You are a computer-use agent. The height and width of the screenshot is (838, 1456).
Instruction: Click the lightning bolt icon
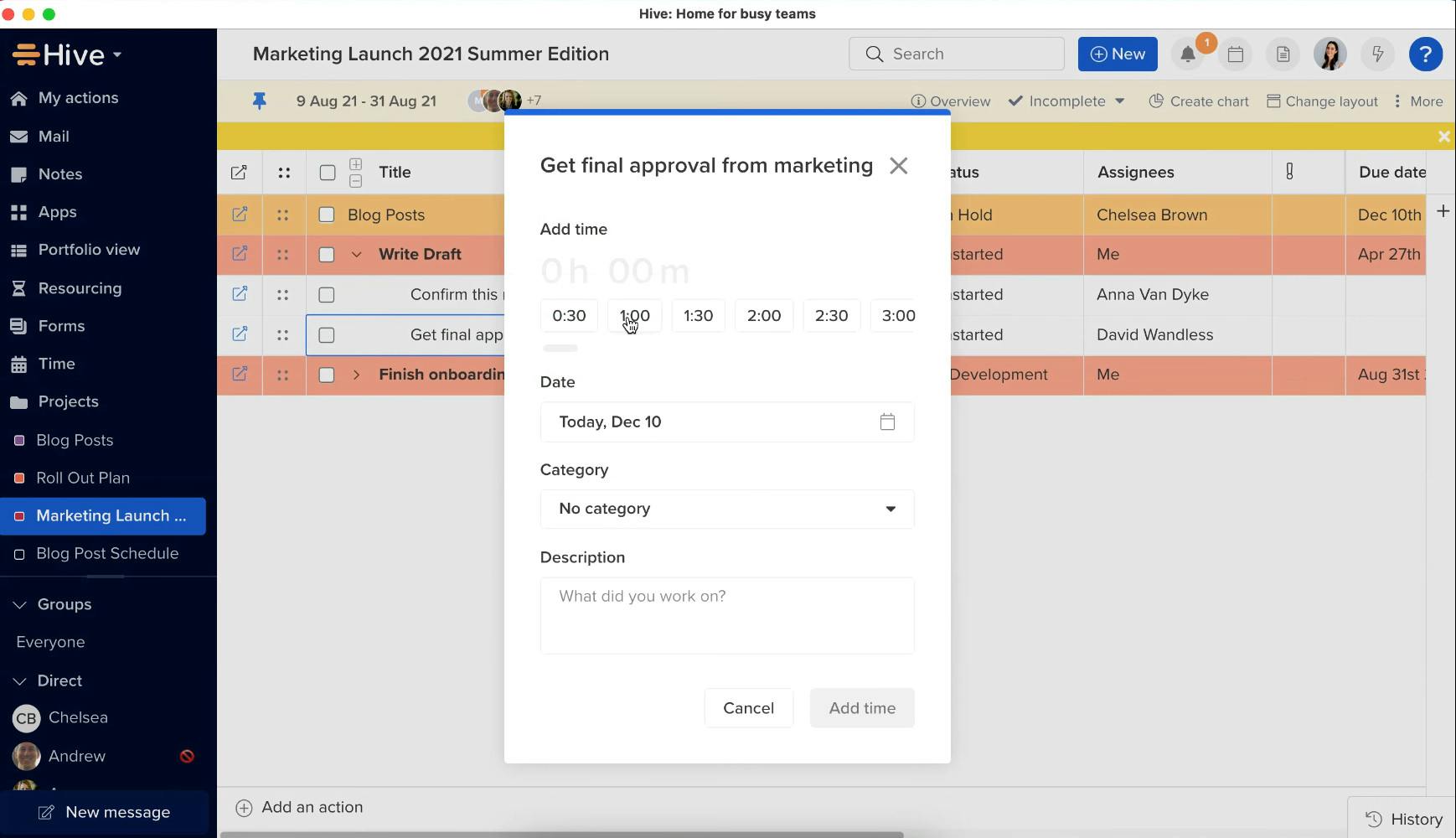pyautogui.click(x=1377, y=54)
